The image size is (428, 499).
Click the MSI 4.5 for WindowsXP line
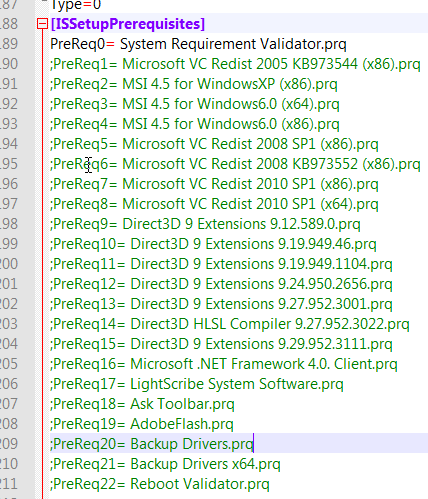pyautogui.click(x=194, y=84)
